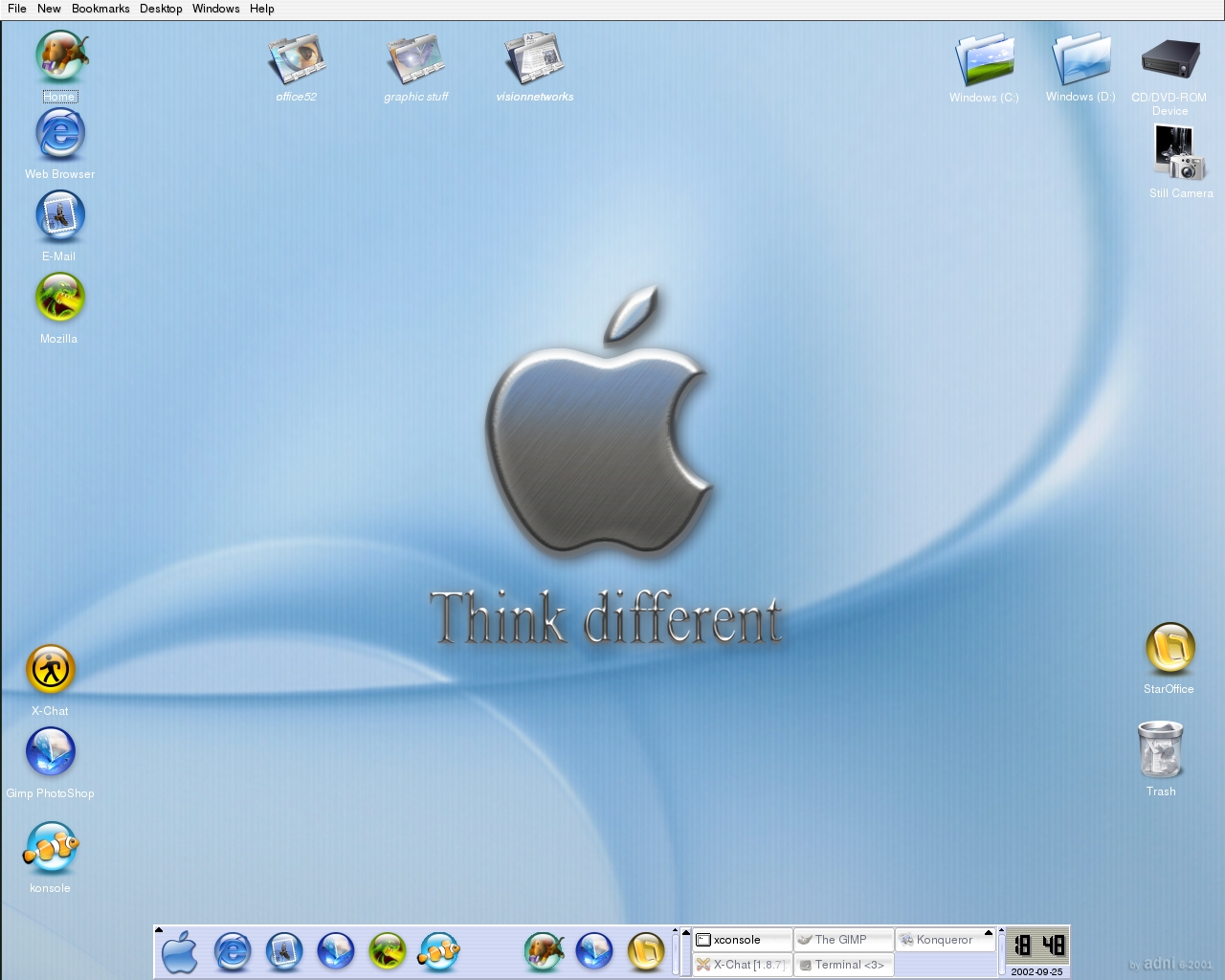This screenshot has height=980, width=1225.
Task: Launch StarOffice desktop icon
Action: [1169, 649]
